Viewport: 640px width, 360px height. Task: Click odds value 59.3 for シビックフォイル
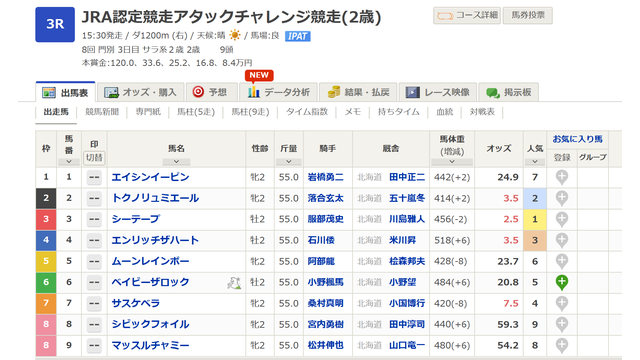[x=508, y=324]
